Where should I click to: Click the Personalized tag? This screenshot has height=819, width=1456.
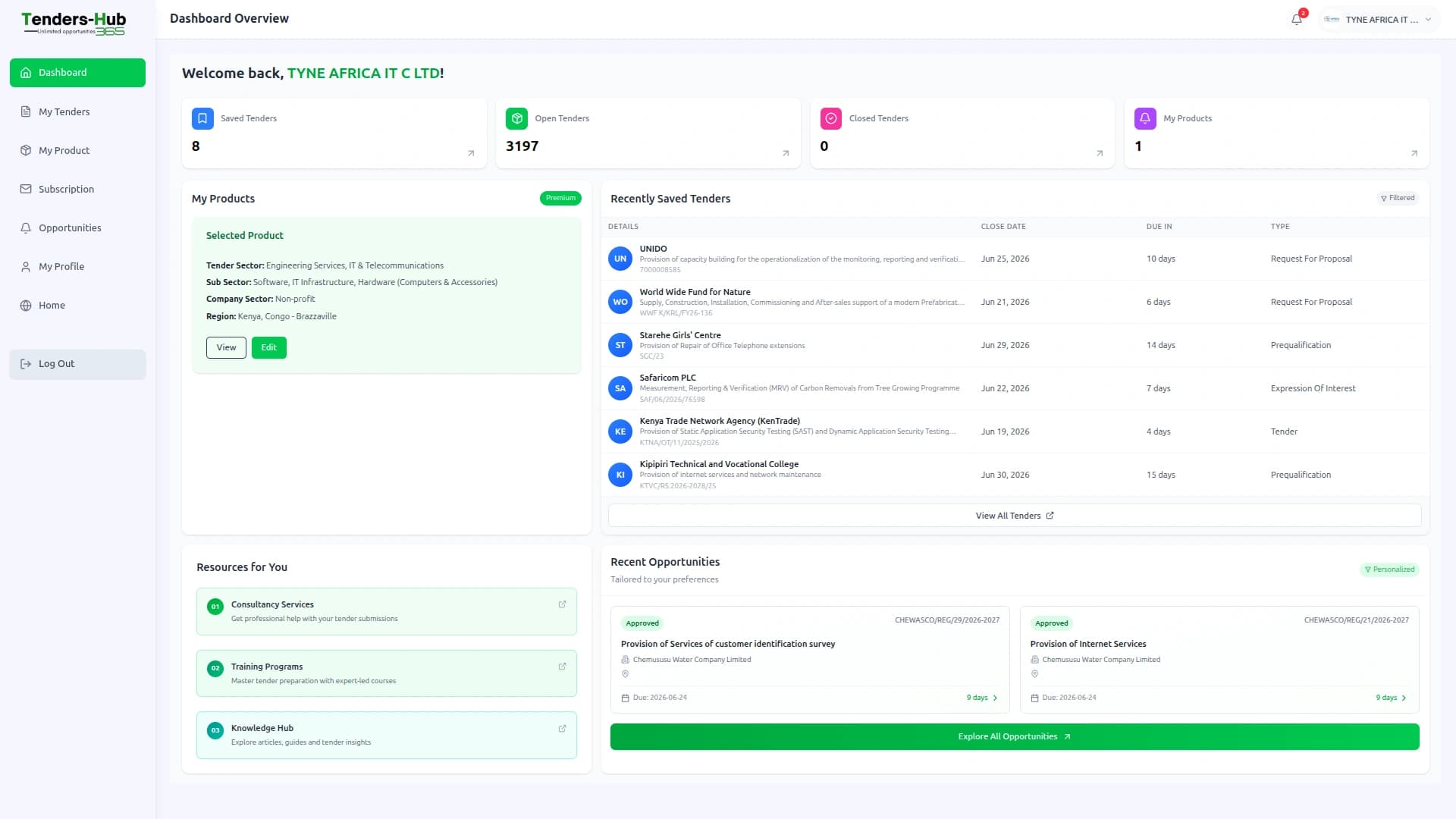pos(1389,570)
